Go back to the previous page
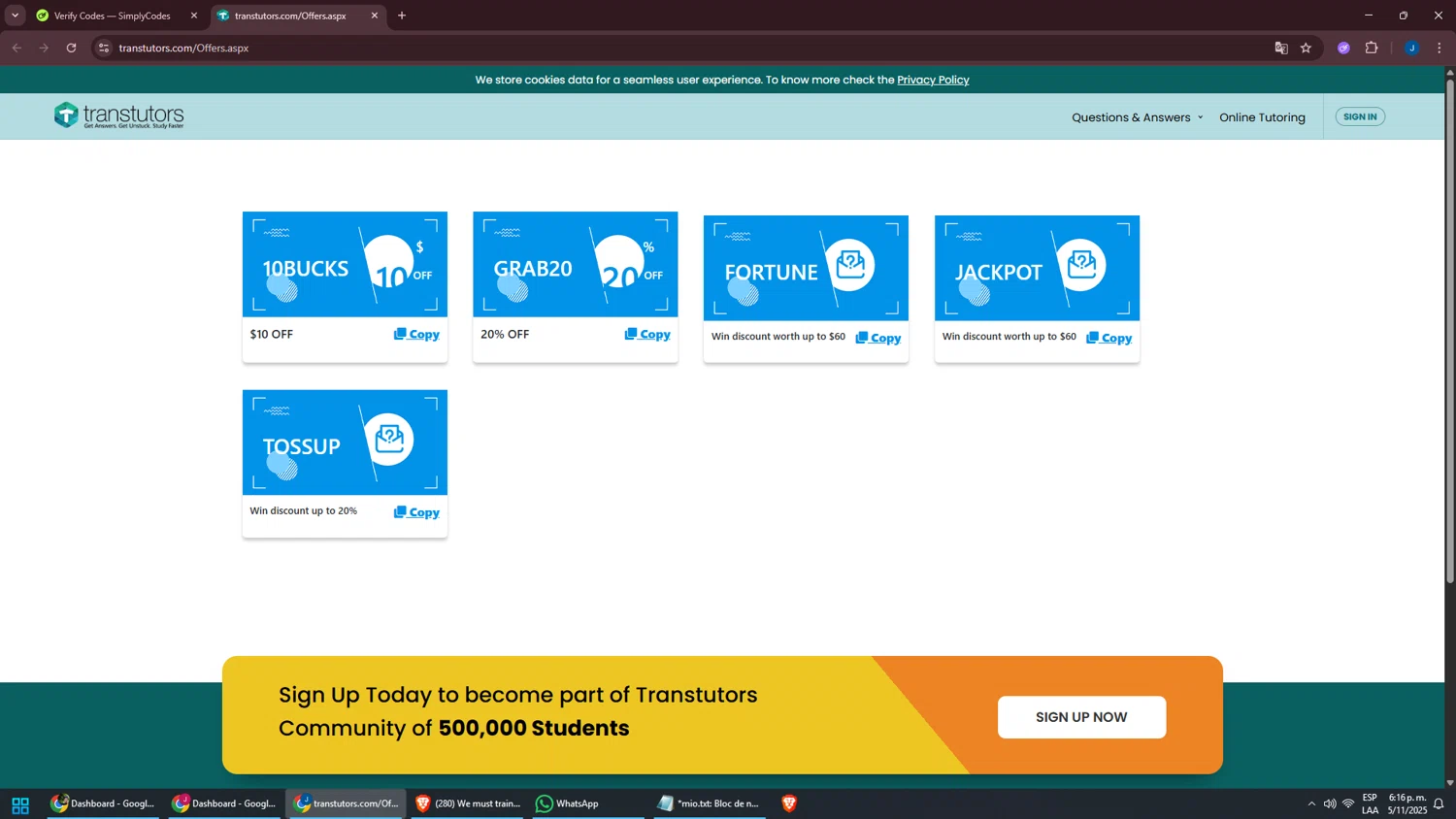The height and width of the screenshot is (819, 1456). click(x=17, y=48)
